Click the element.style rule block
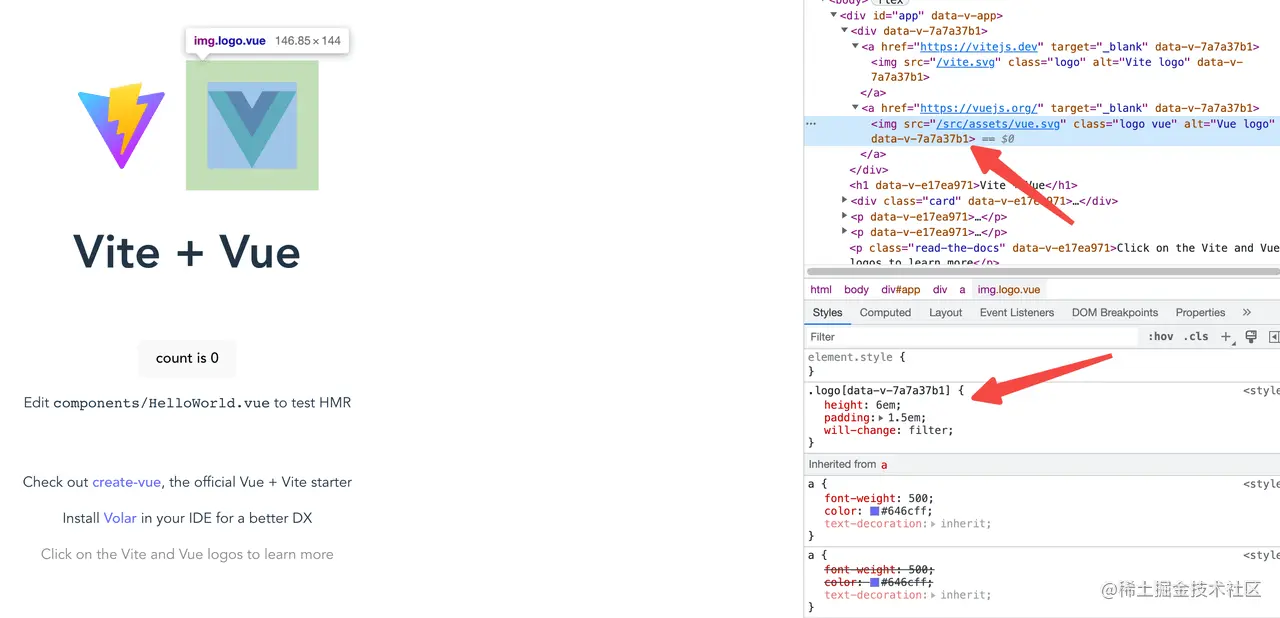The image size is (1280, 618). click(x=1042, y=364)
